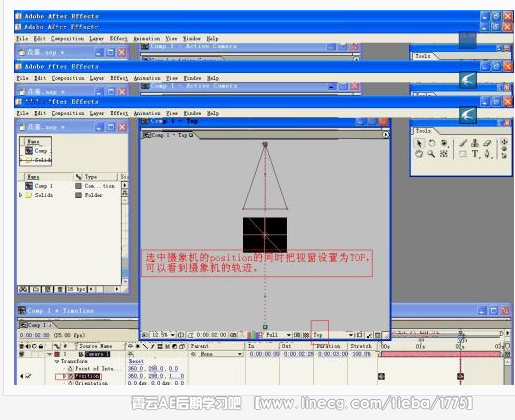Create a new composition from Project panel

[48, 289]
